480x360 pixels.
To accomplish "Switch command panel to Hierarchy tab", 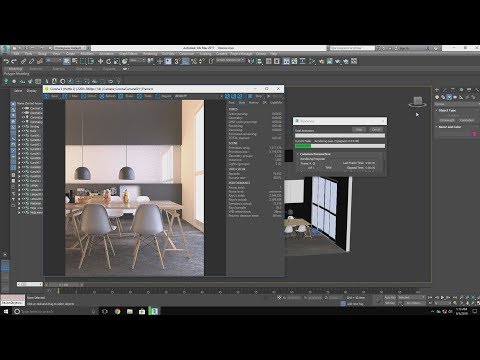I will click(453, 90).
